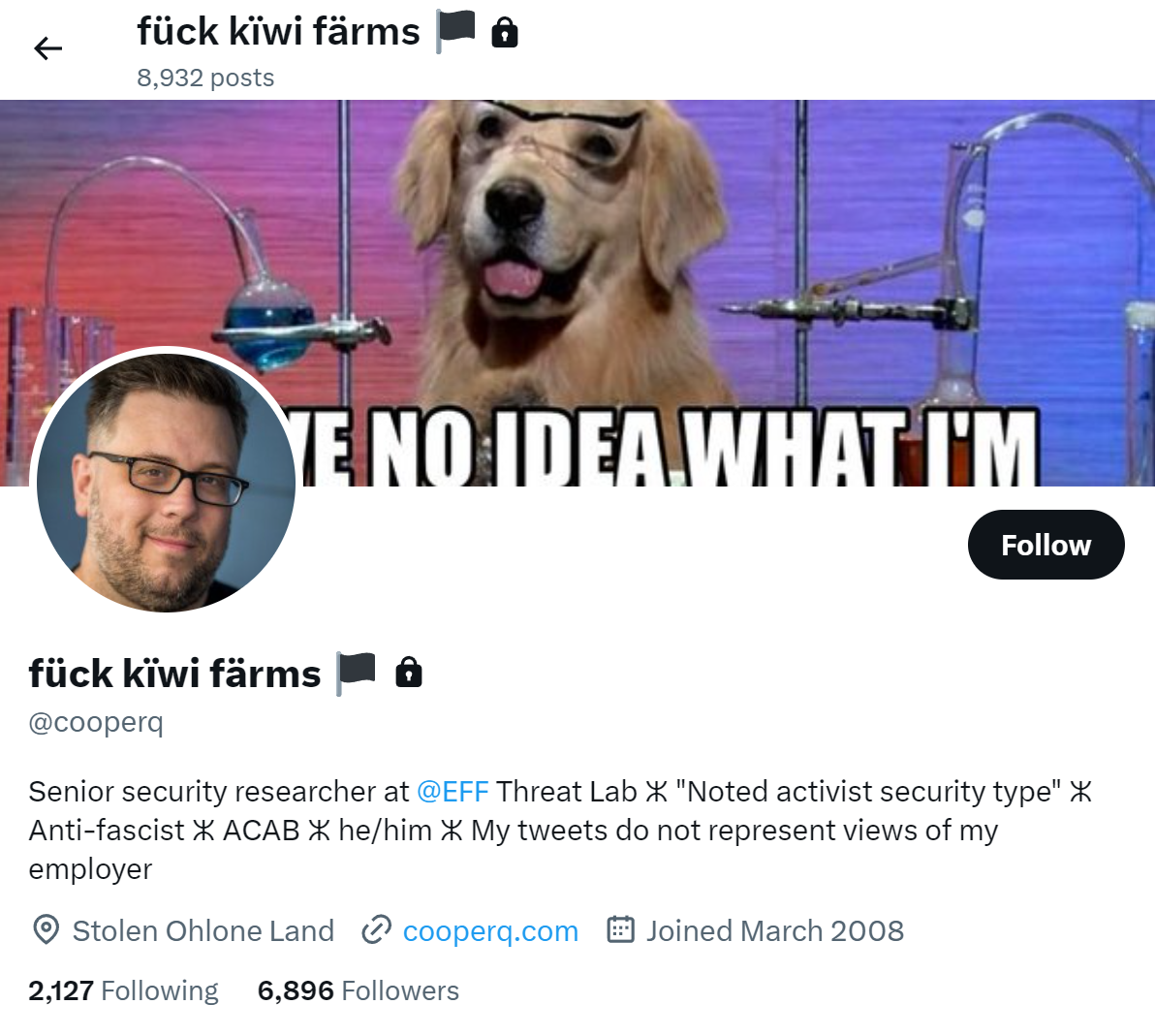The height and width of the screenshot is (1036, 1155).
Task: View the 6,896 Followers list
Action: (358, 990)
